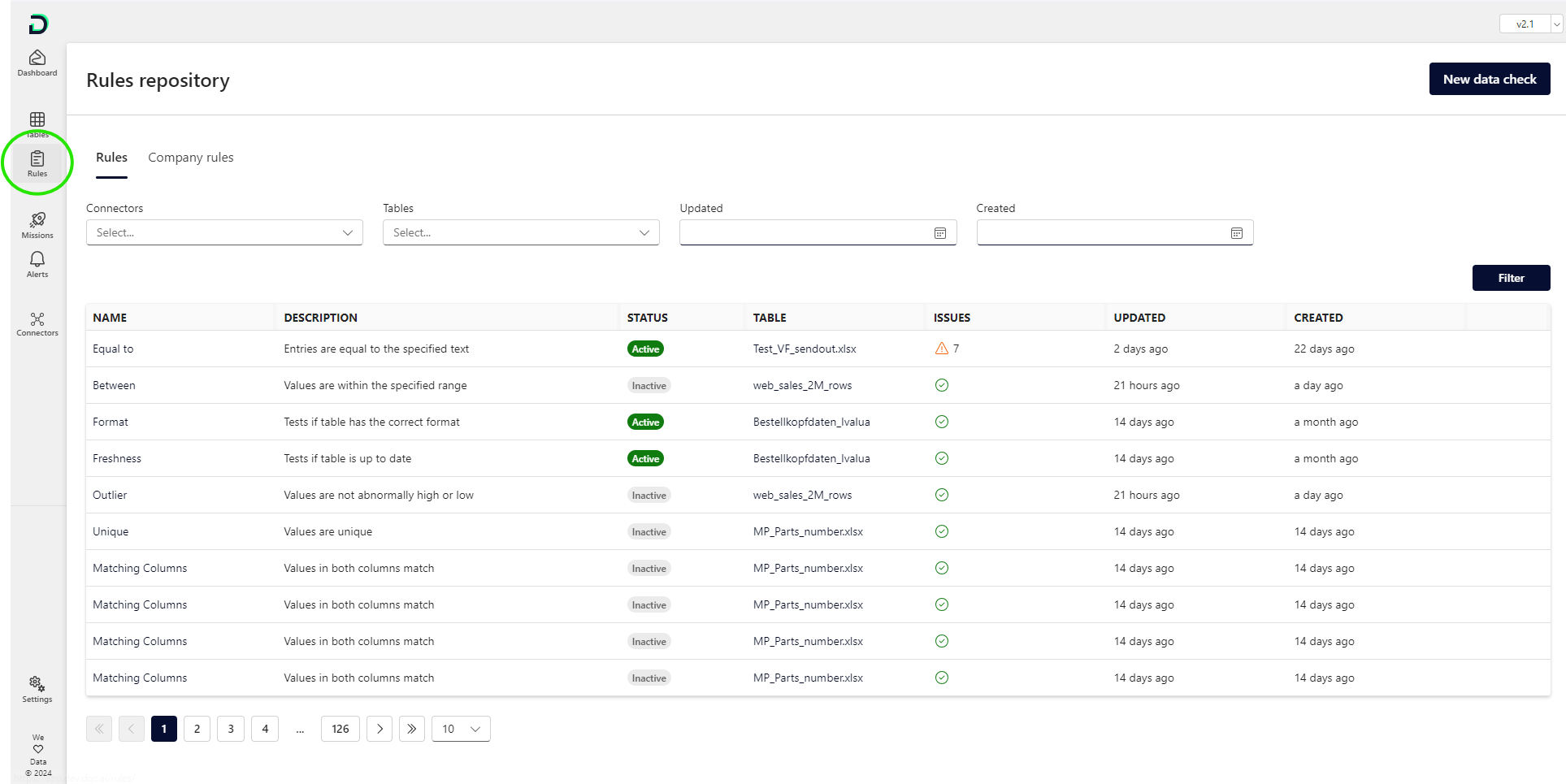Select the Rules tab

click(x=111, y=158)
